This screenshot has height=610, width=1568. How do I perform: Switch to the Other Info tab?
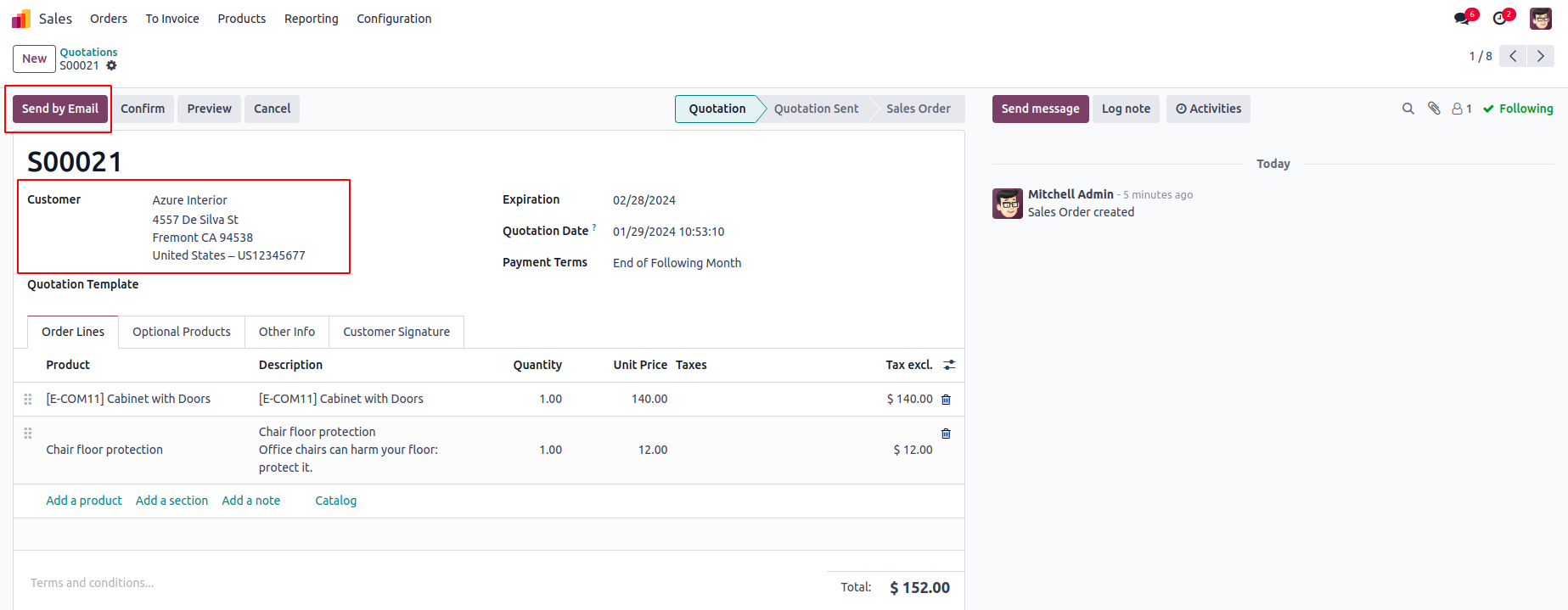pyautogui.click(x=287, y=332)
